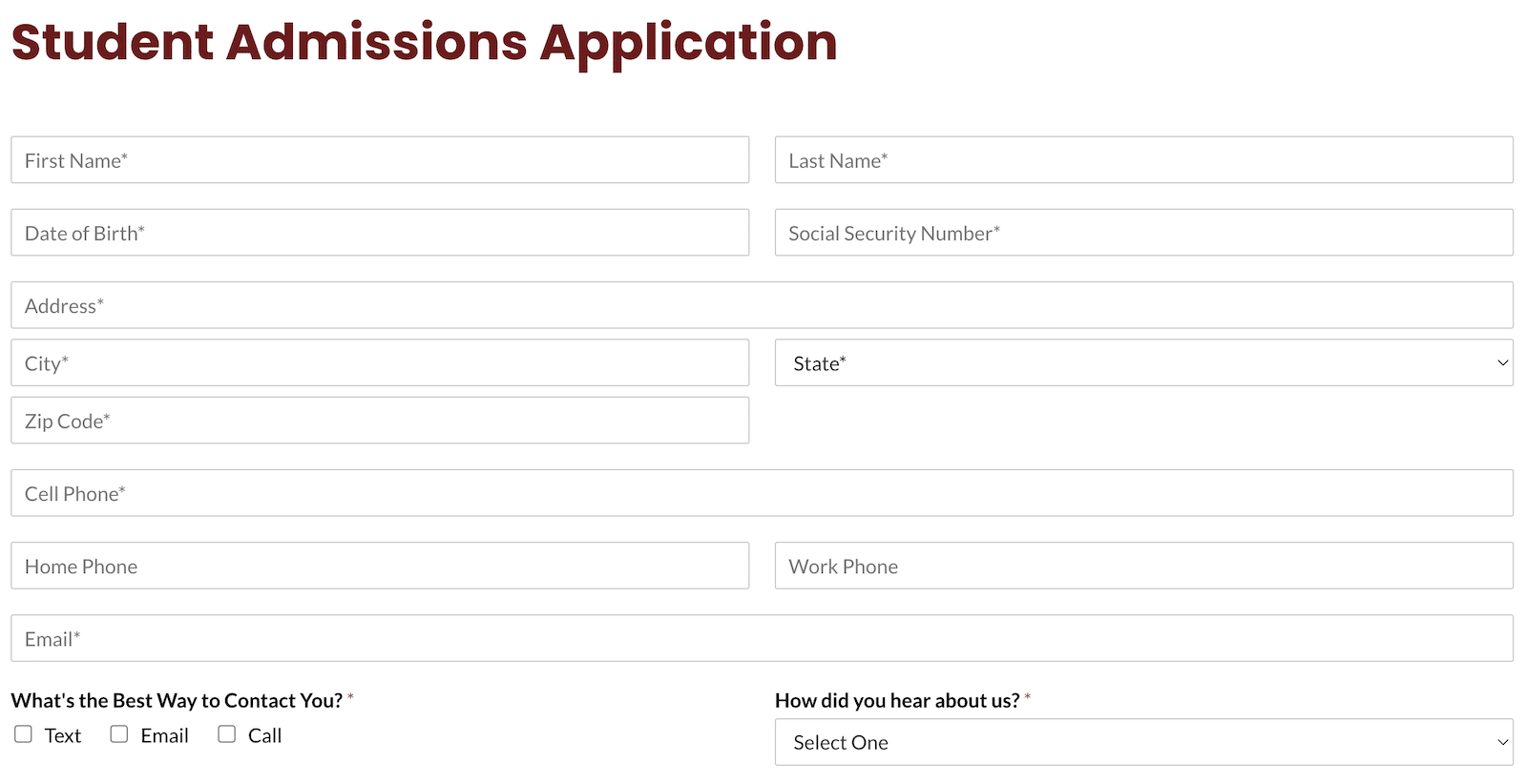The image size is (1527, 784).
Task: Focus the Date of Birth field
Action: tap(379, 232)
